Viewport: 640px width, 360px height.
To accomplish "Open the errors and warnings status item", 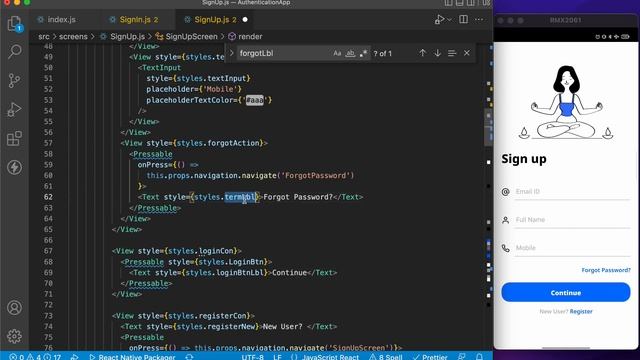I will (35, 357).
